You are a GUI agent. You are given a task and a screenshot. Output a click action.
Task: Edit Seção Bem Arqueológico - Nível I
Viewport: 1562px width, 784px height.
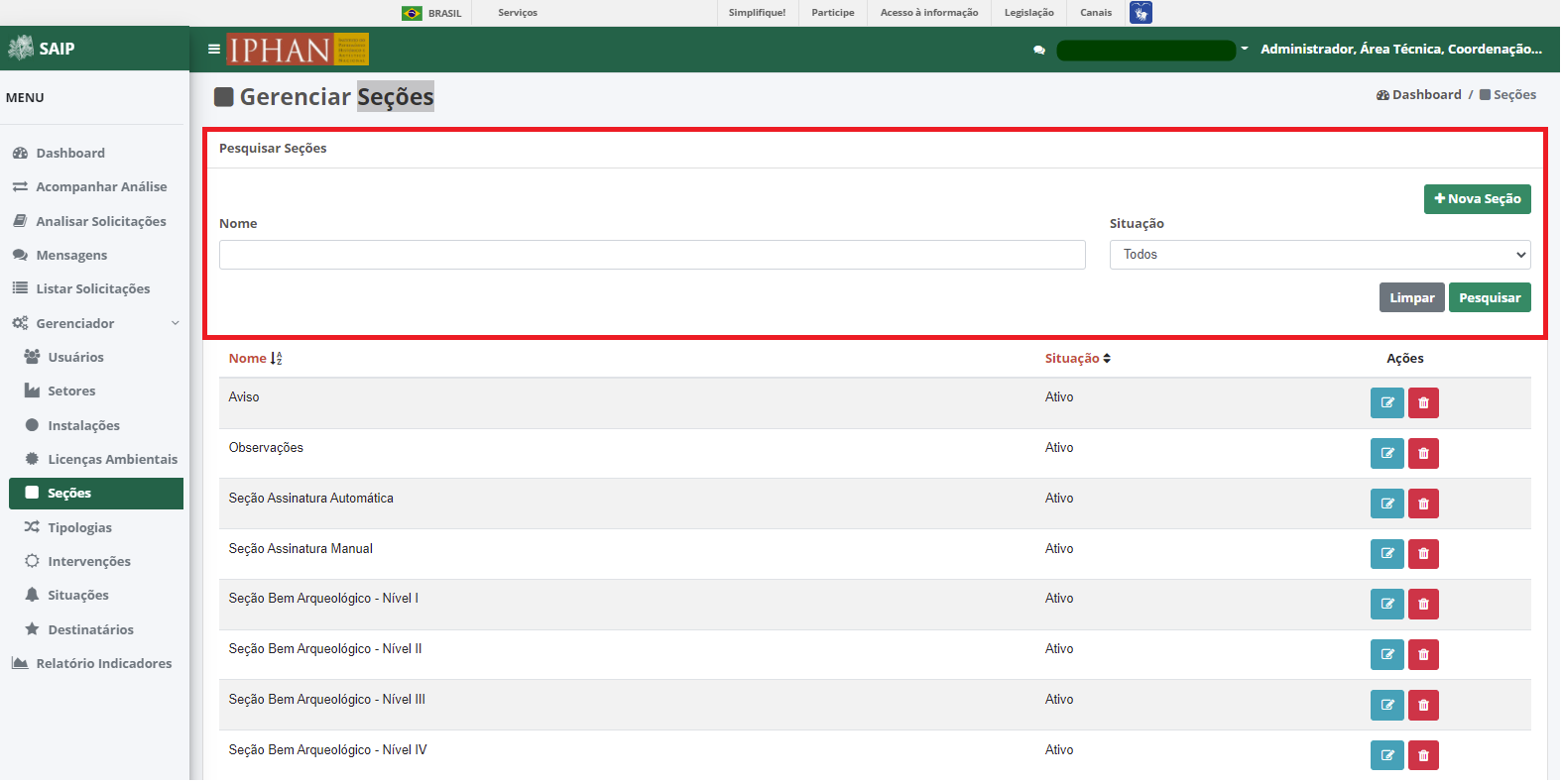[1387, 605]
